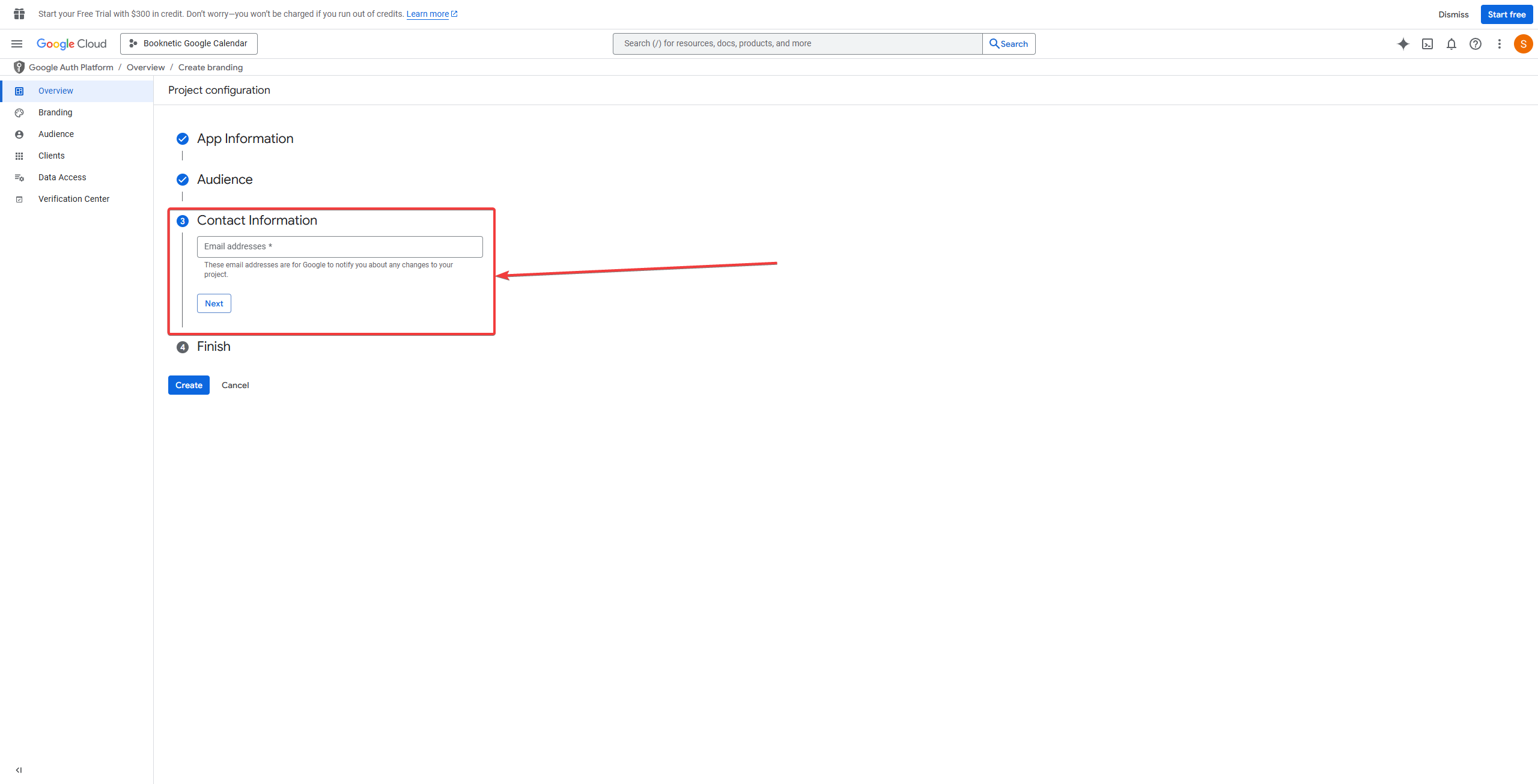Open the help question mark icon
The width and height of the screenshot is (1538, 784).
tap(1476, 44)
